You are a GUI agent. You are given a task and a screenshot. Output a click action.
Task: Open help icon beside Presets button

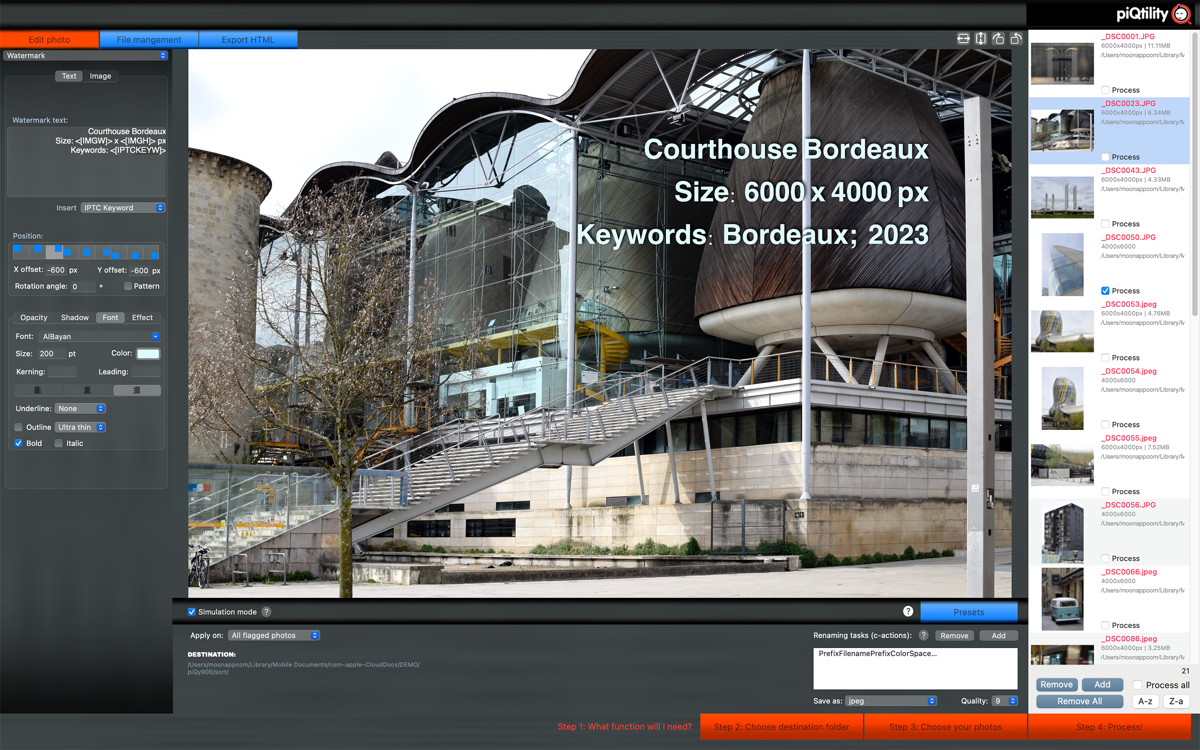tap(908, 611)
